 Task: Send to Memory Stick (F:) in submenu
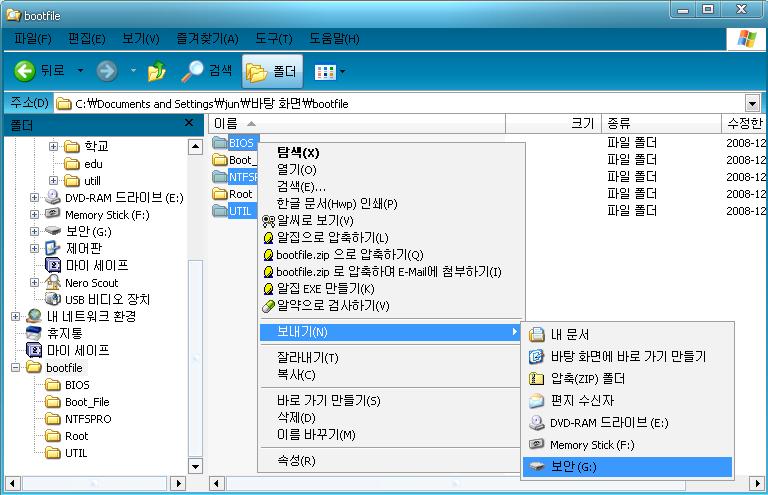coord(591,445)
